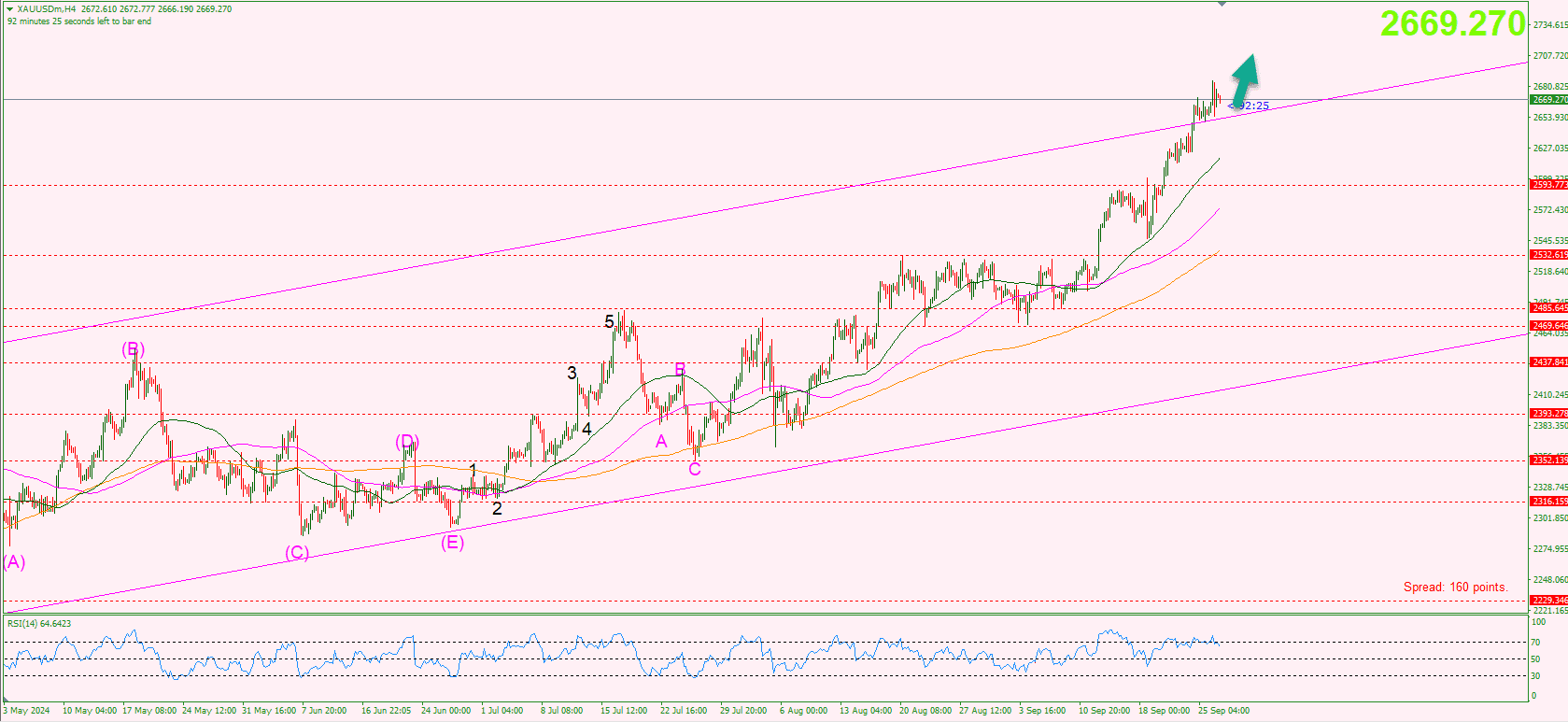Viewport: 1568px width, 722px height.
Task: Click the RSI(14) 64.6423 indicator label
Action: [x=39, y=624]
